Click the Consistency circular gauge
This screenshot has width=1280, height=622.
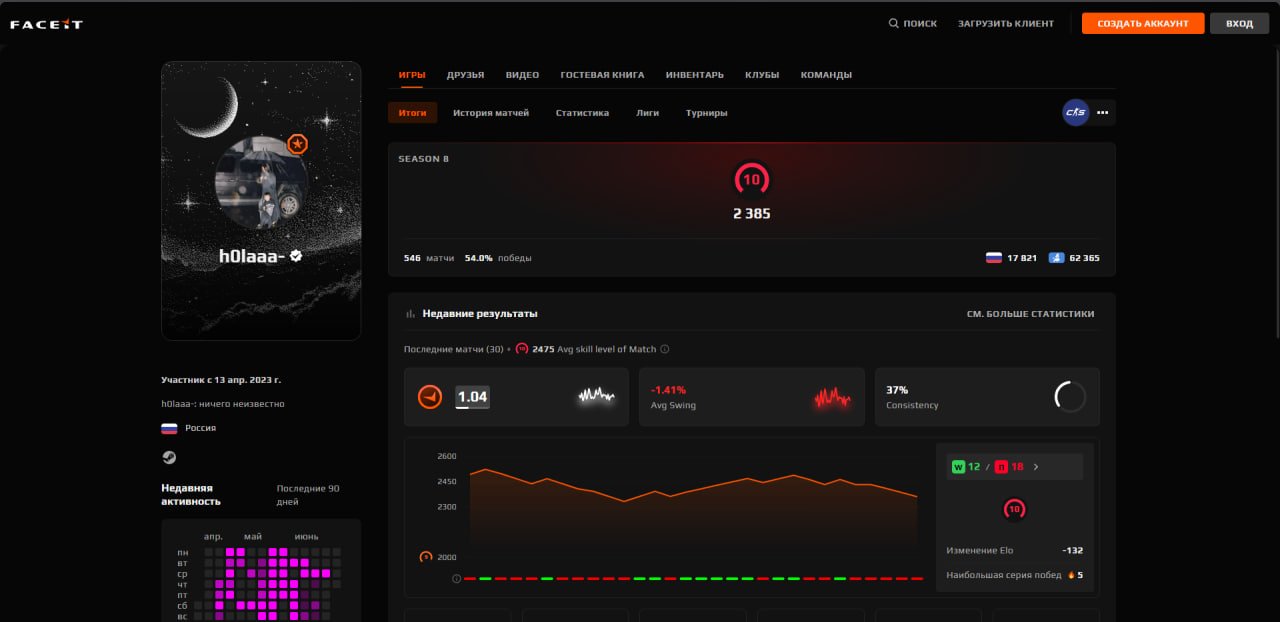pyautogui.click(x=1070, y=397)
